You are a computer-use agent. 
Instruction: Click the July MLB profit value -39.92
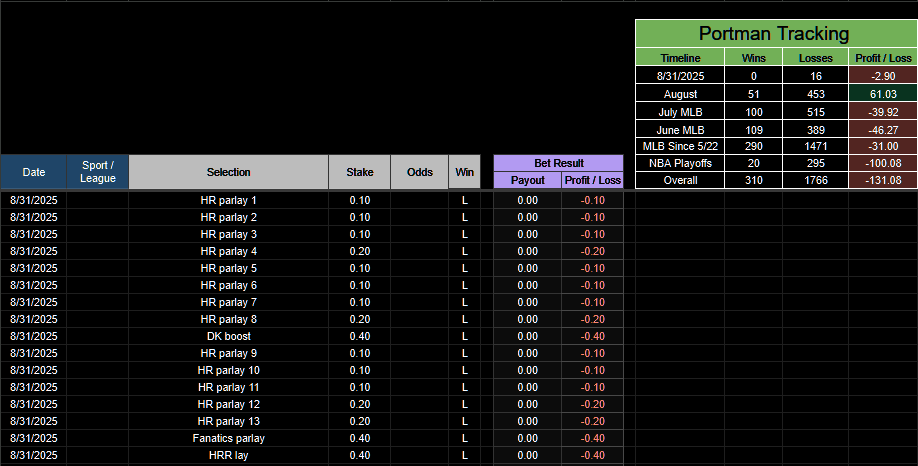883,112
